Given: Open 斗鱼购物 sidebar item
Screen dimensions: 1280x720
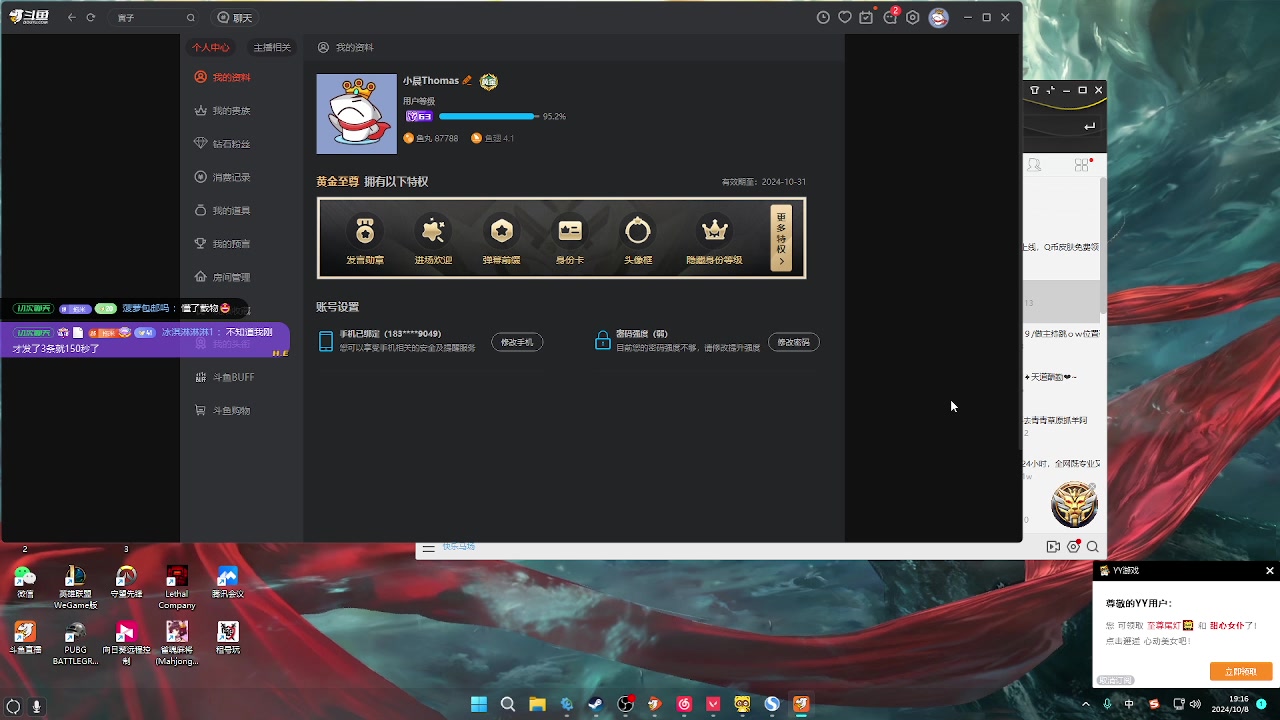Looking at the screenshot, I should (x=223, y=411).
